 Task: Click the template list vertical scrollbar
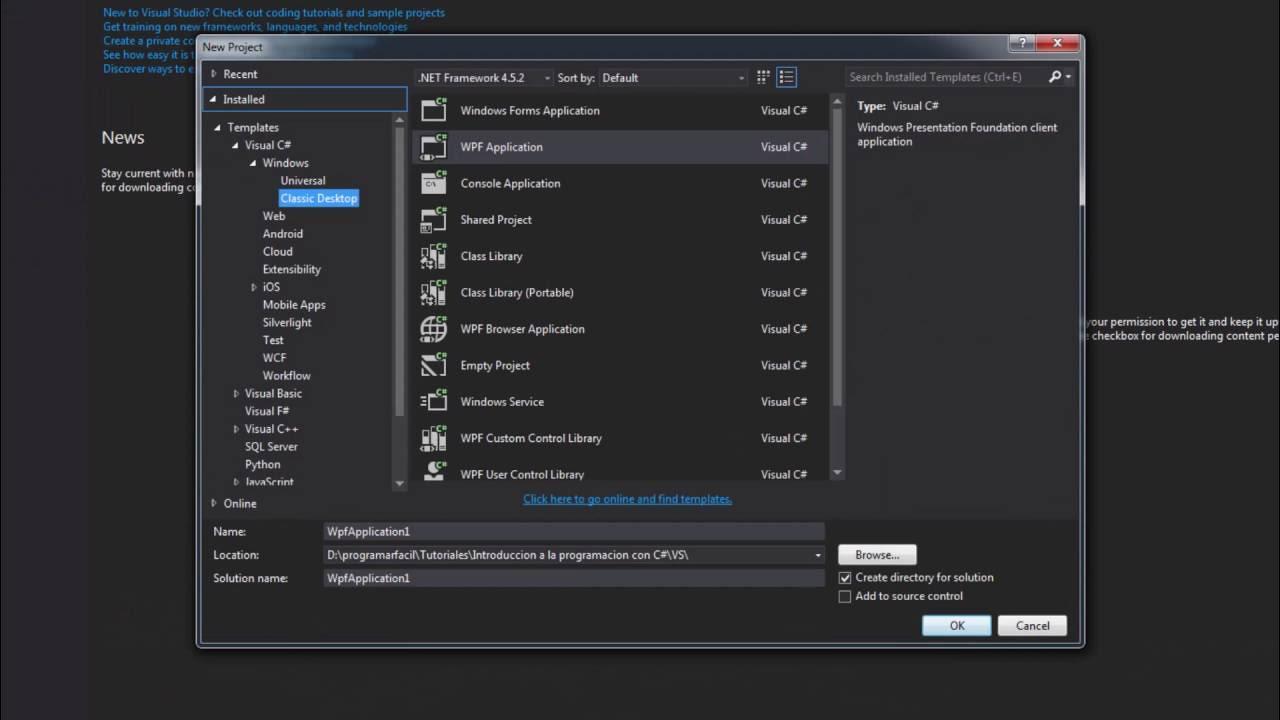837,257
